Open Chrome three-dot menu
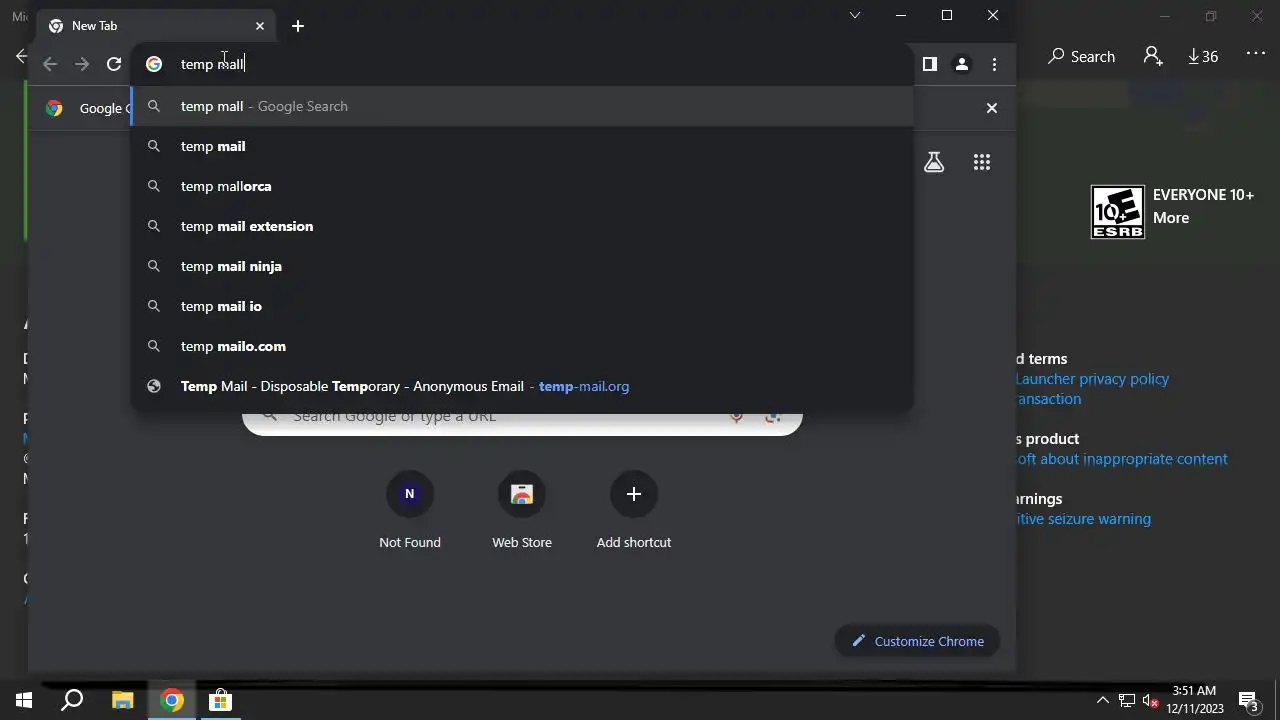The image size is (1280, 720). [x=994, y=64]
